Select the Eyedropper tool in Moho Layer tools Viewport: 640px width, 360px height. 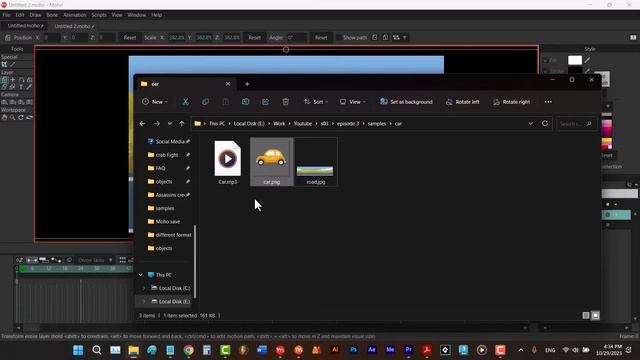(x=29, y=87)
